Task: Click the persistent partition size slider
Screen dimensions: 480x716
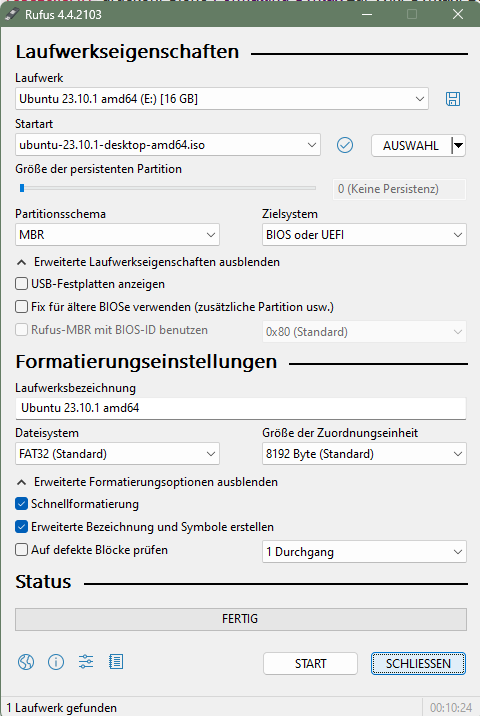Action: point(167,188)
